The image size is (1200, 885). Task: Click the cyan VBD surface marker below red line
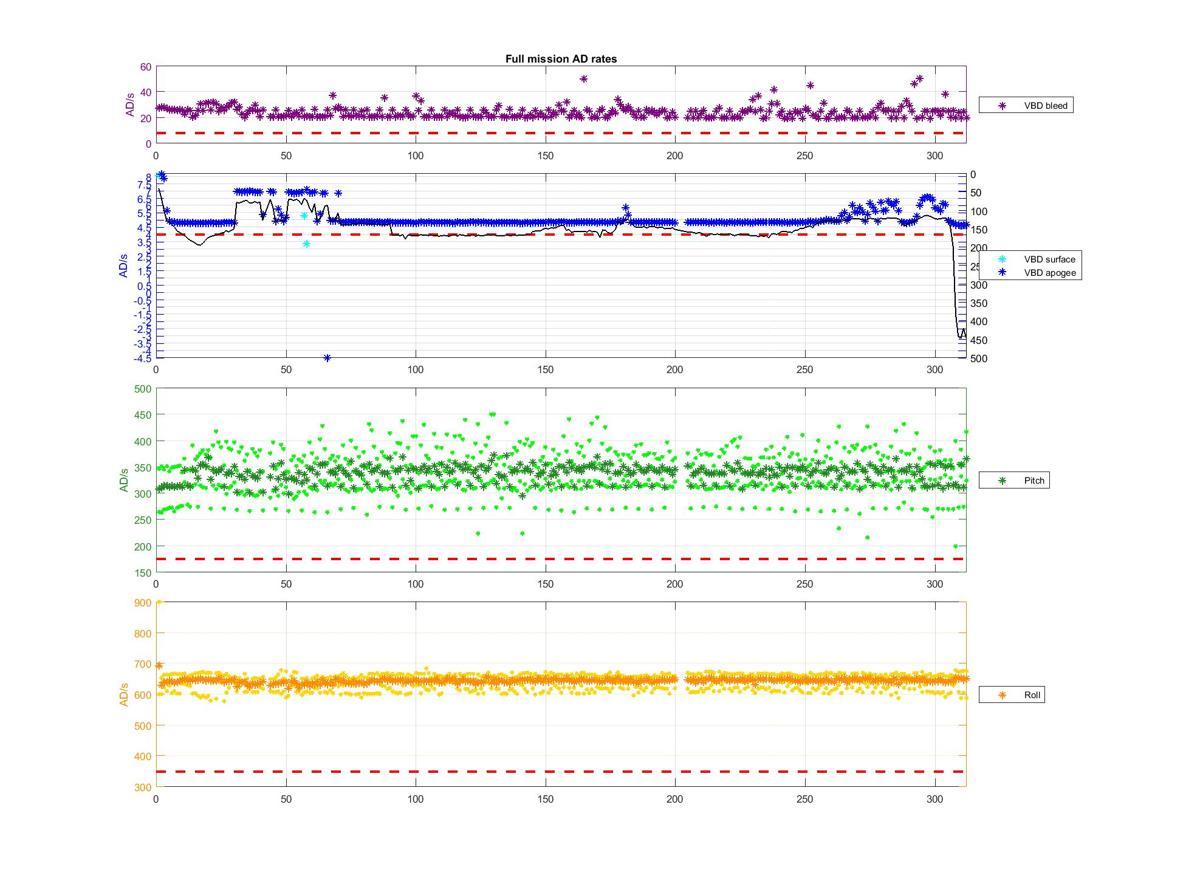306,244
